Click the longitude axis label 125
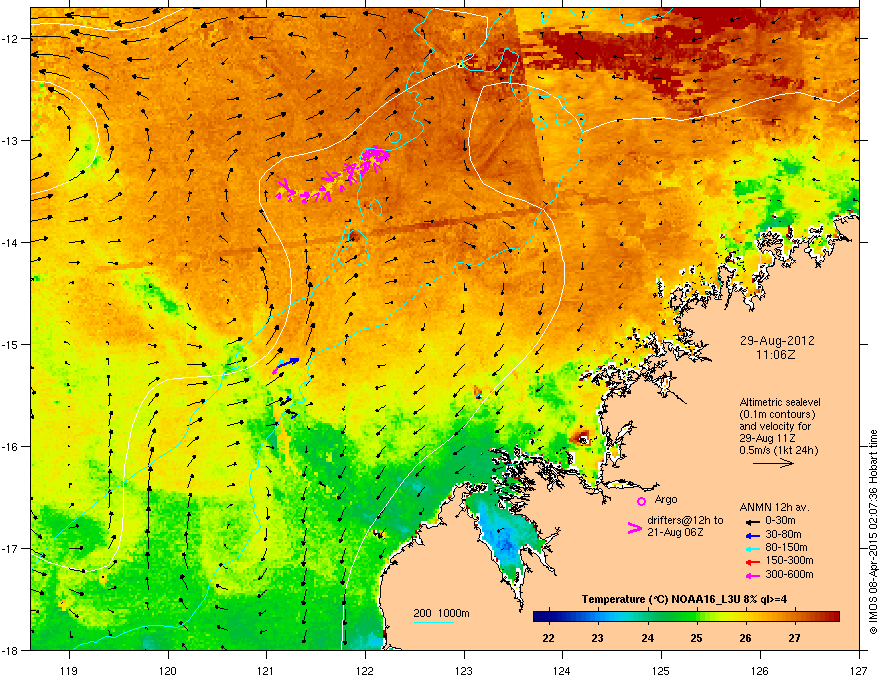This screenshot has width=880, height=680. coord(661,670)
